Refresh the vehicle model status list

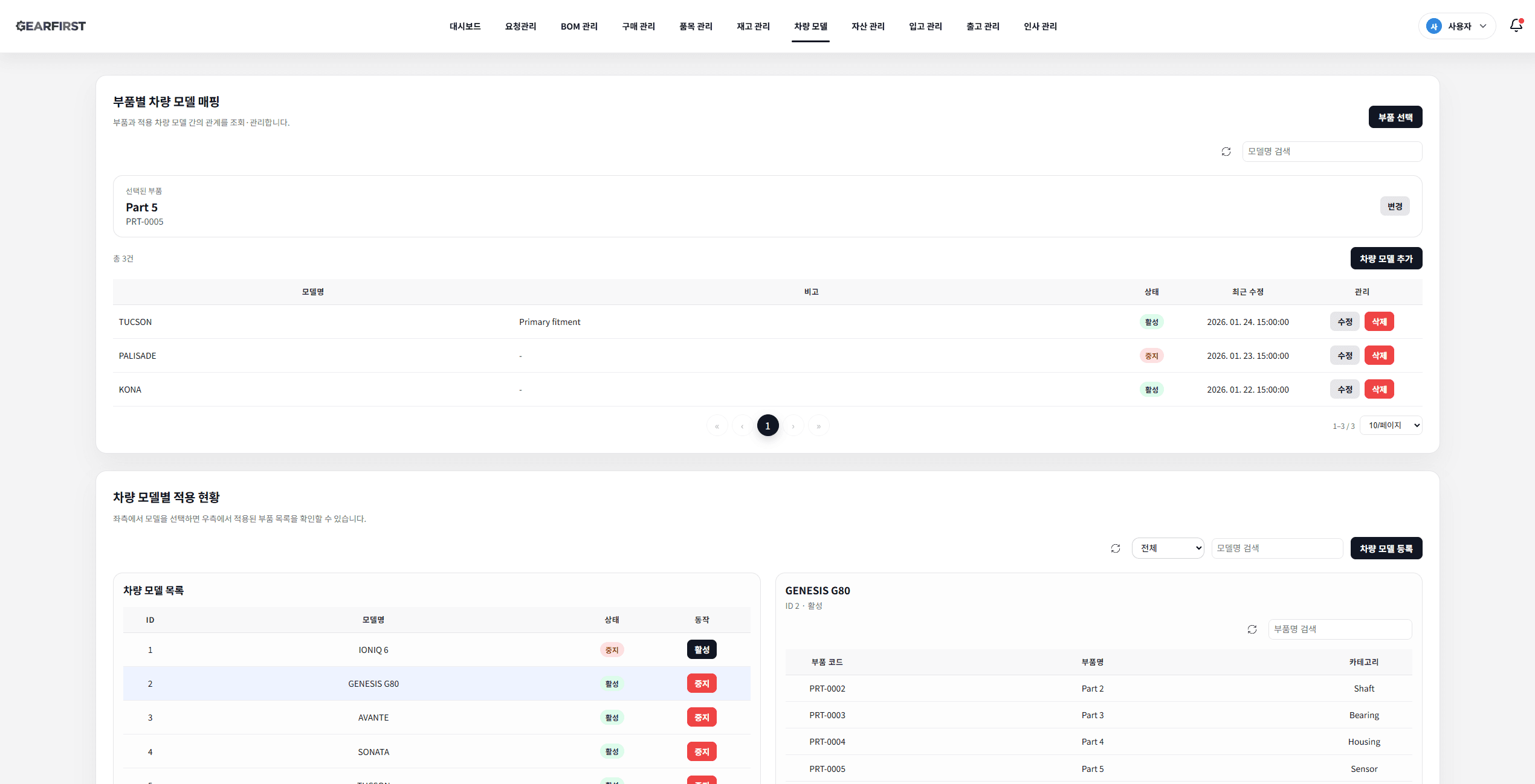tap(1115, 548)
